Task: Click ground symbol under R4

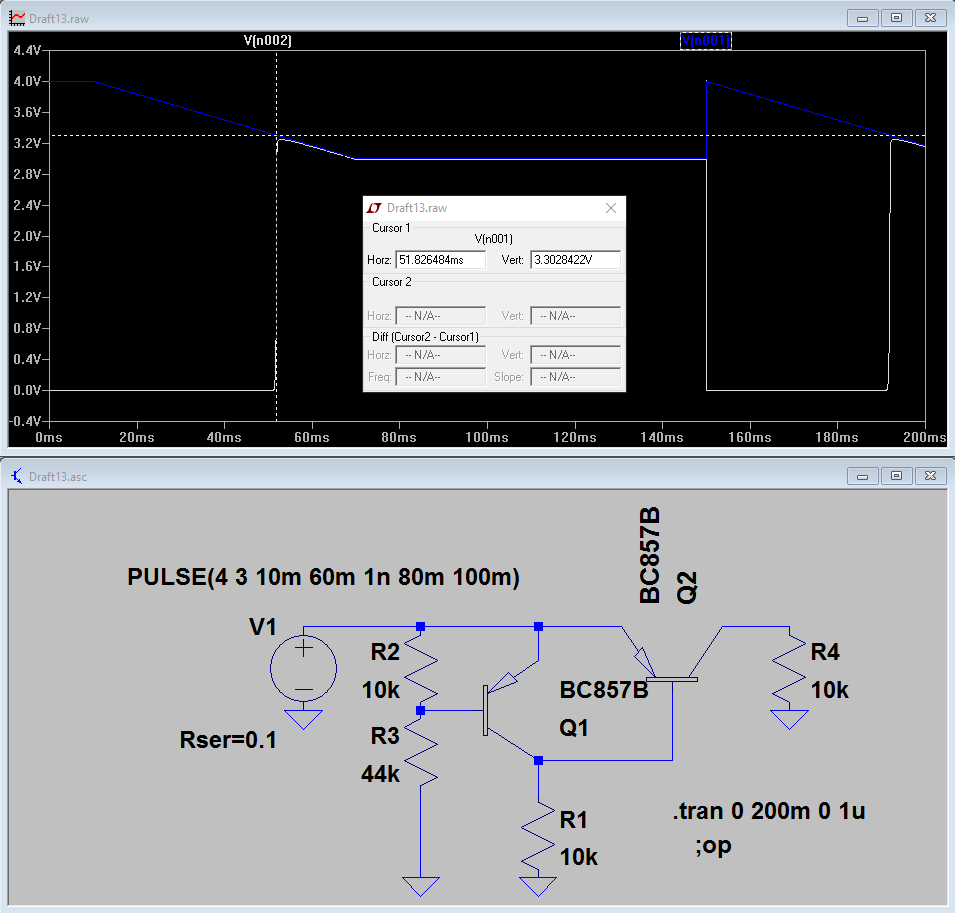Action: click(789, 719)
